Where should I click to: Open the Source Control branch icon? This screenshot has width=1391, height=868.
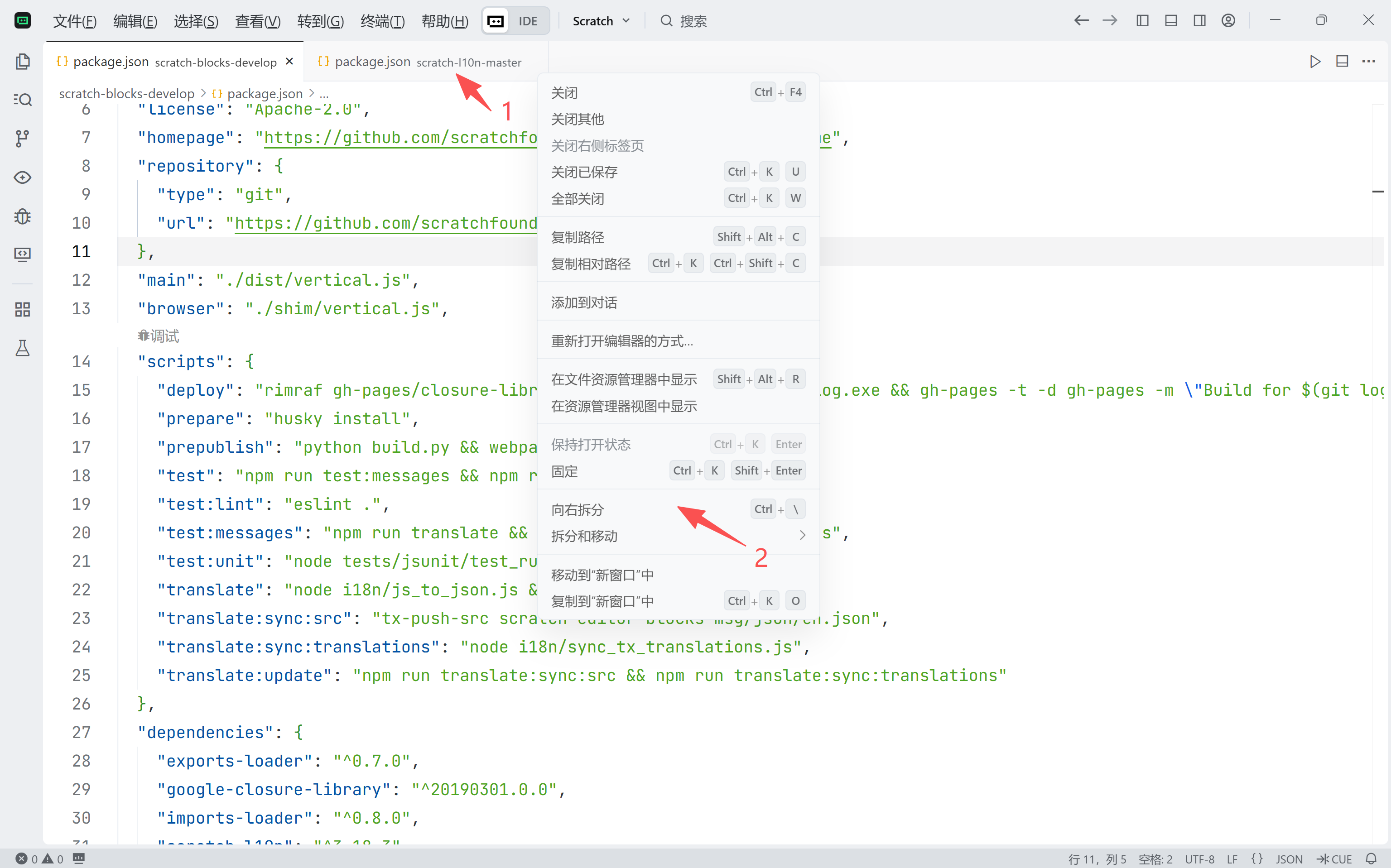(22, 139)
